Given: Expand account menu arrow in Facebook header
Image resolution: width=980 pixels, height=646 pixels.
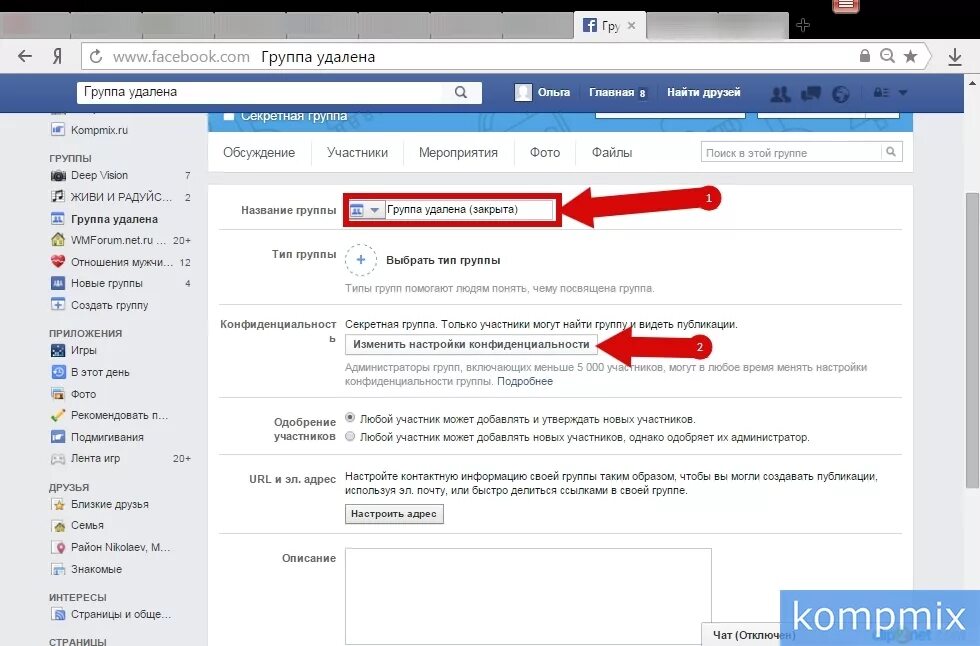Looking at the screenshot, I should pyautogui.click(x=903, y=92).
